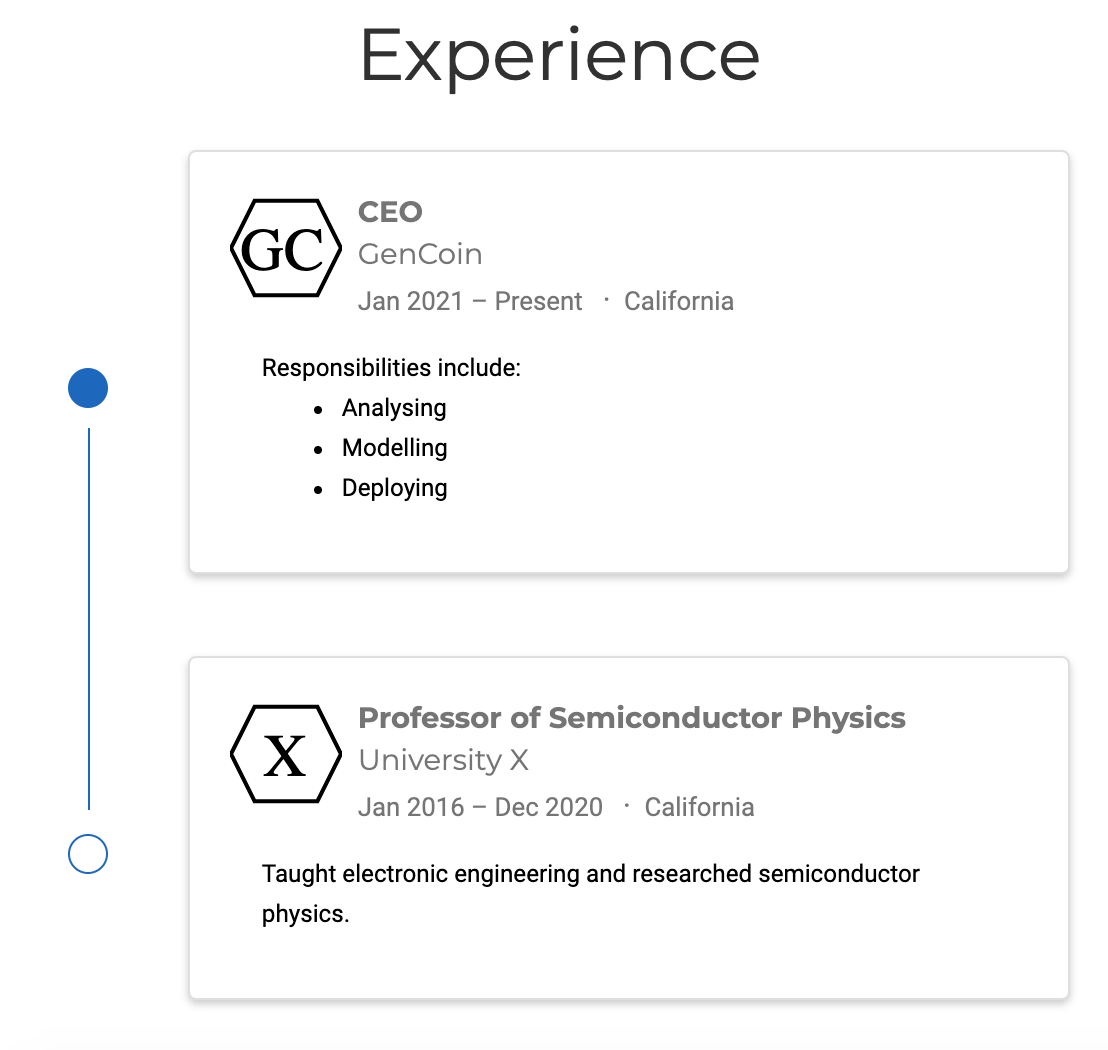Click the CEO job title
This screenshot has width=1108, height=1050.
pyautogui.click(x=390, y=212)
